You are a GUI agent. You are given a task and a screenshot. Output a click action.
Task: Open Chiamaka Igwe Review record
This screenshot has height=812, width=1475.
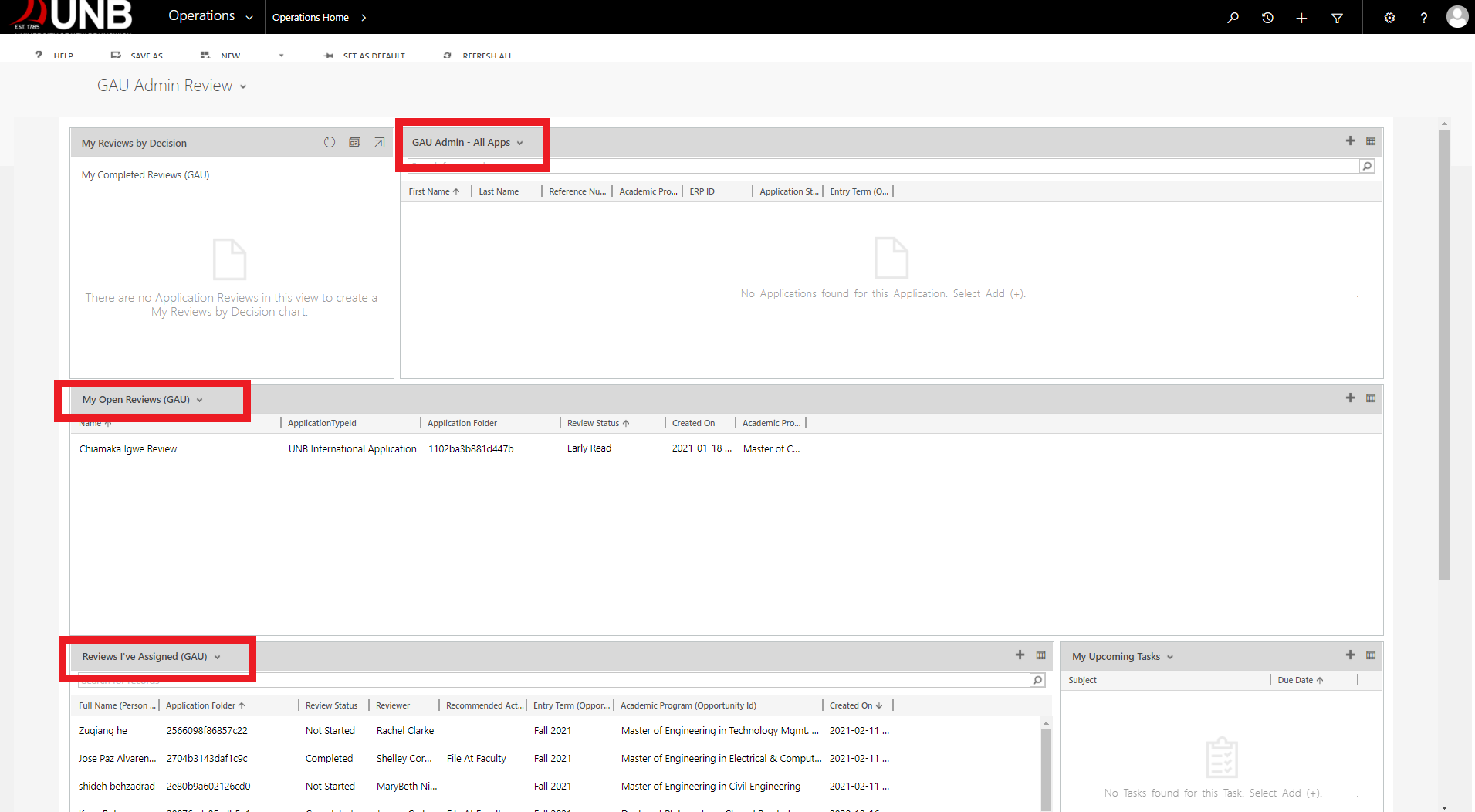[x=128, y=449]
